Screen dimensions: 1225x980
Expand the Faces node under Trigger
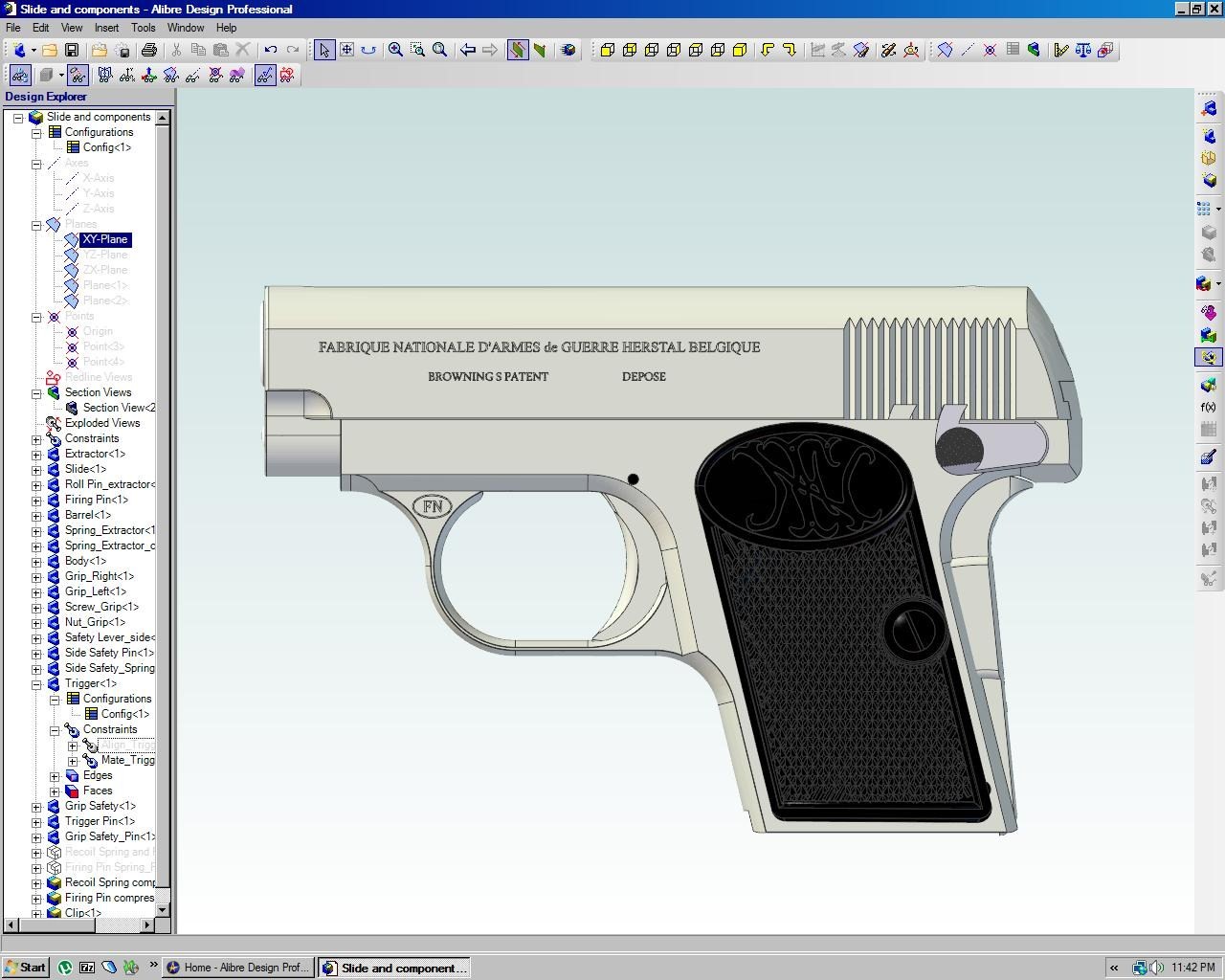(x=55, y=791)
